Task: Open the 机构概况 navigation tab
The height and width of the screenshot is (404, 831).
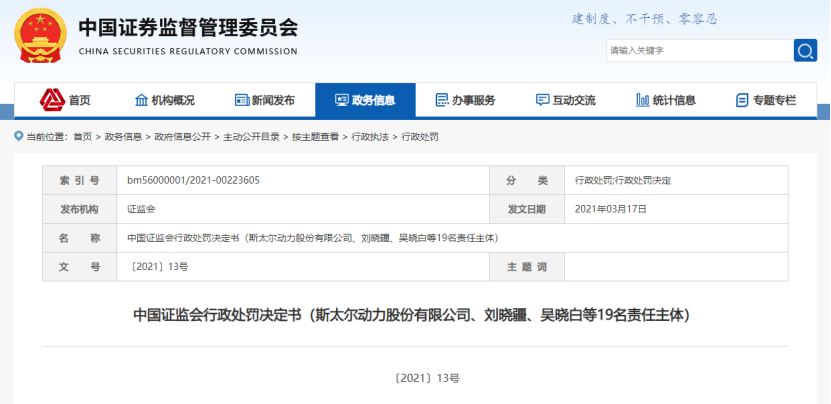Action: [x=165, y=100]
